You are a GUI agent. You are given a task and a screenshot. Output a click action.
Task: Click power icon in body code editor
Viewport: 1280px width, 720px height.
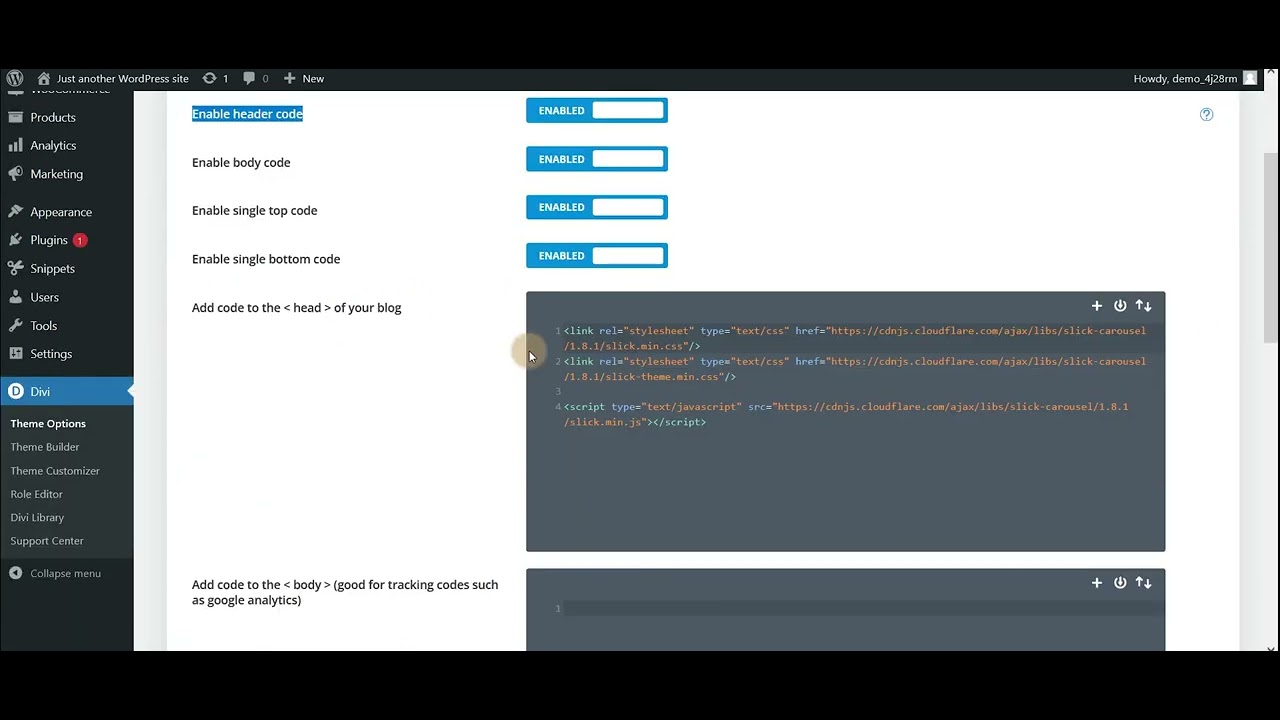point(1120,583)
